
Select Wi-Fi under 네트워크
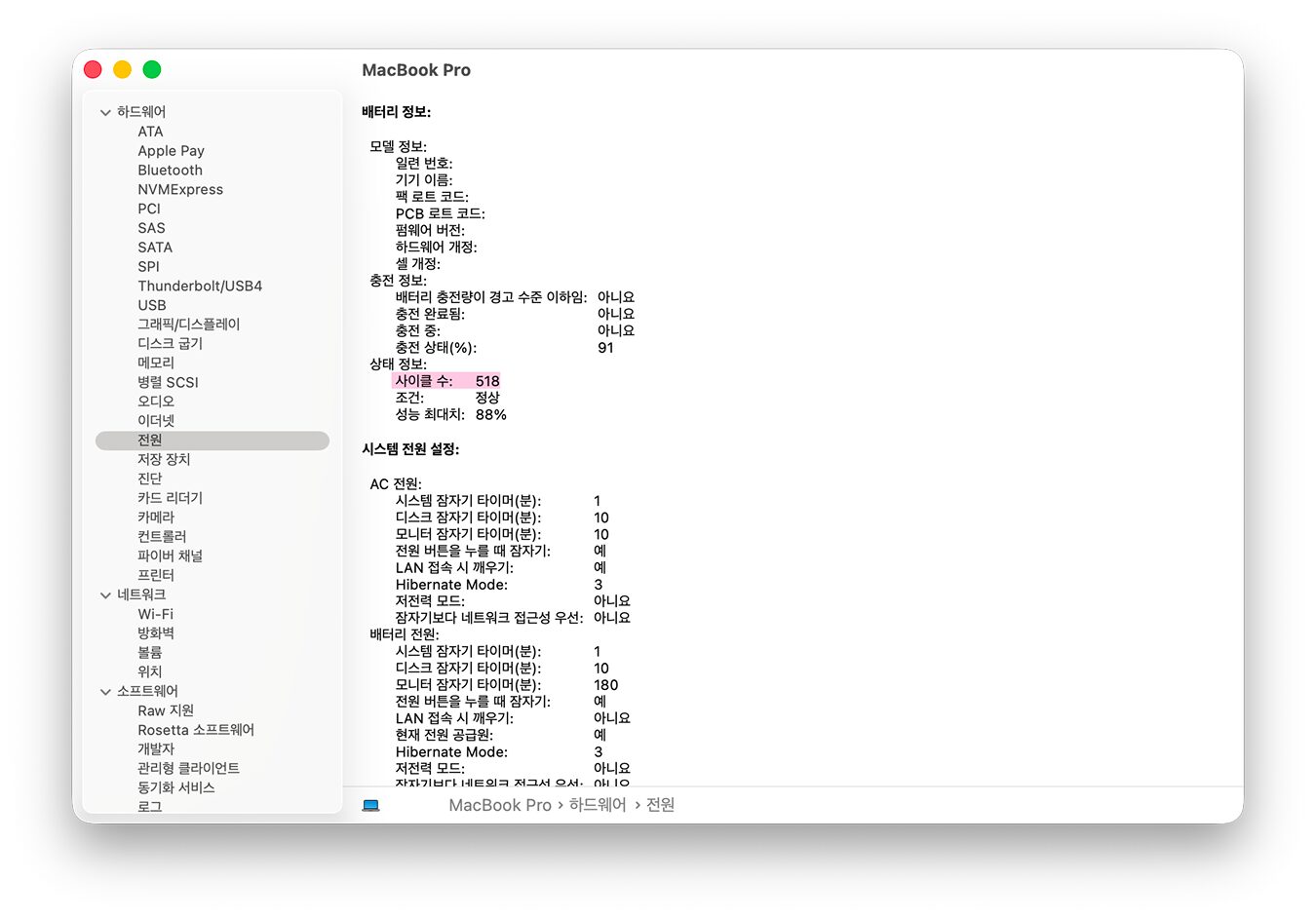[x=155, y=614]
